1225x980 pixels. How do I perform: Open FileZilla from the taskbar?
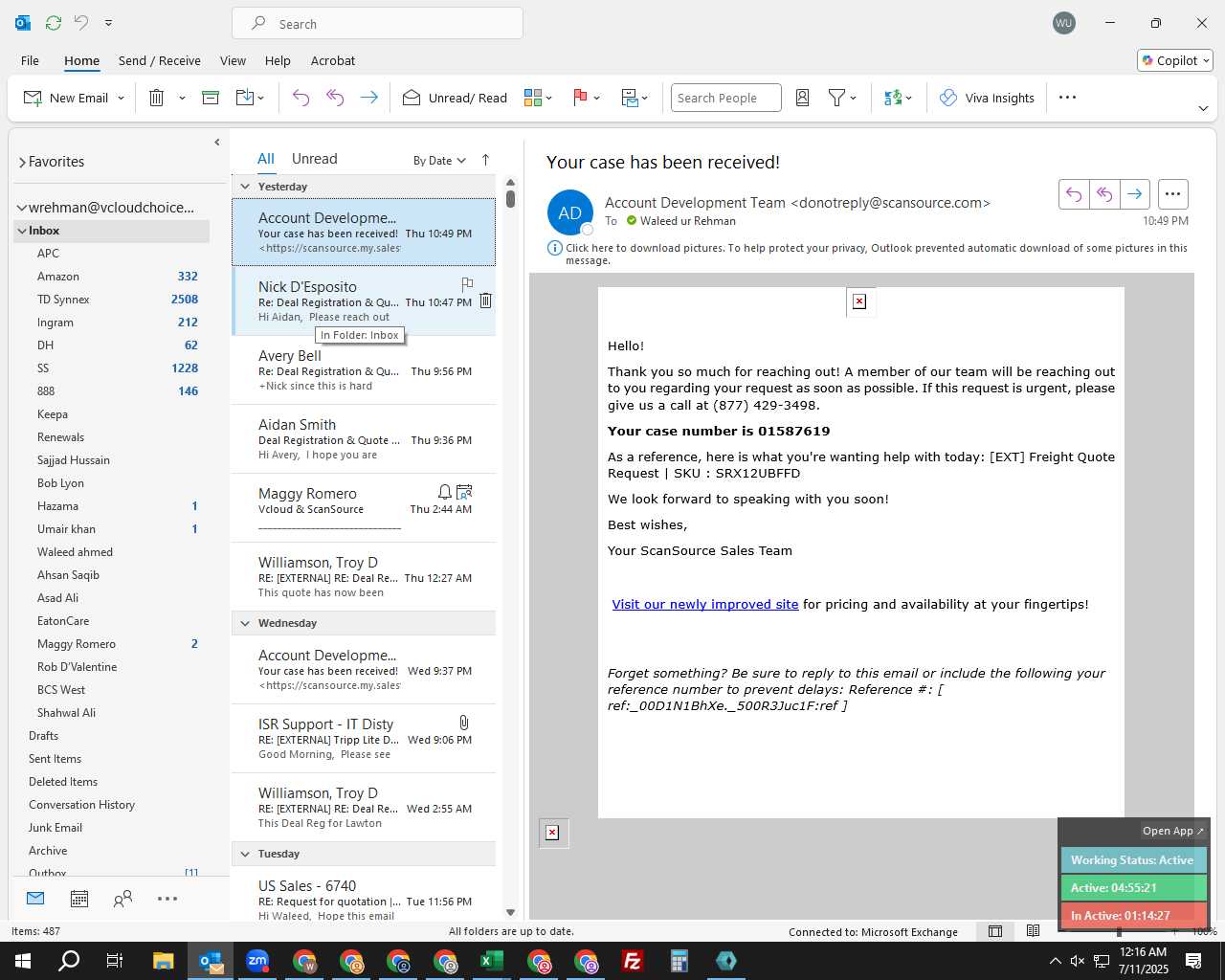point(632,961)
